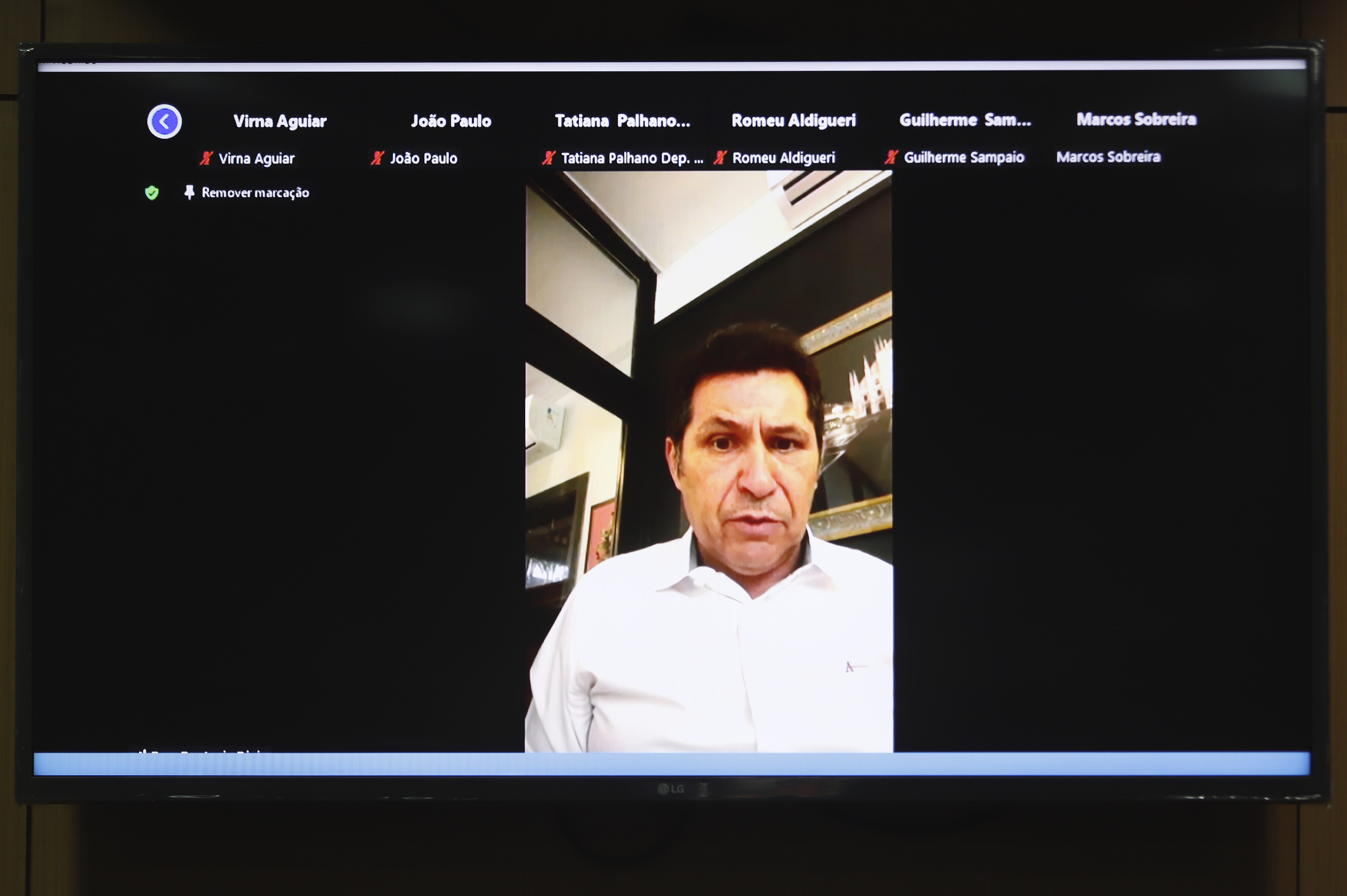
Task: Click Romeu Aldigueri's muted microphone icon
Action: point(721,157)
